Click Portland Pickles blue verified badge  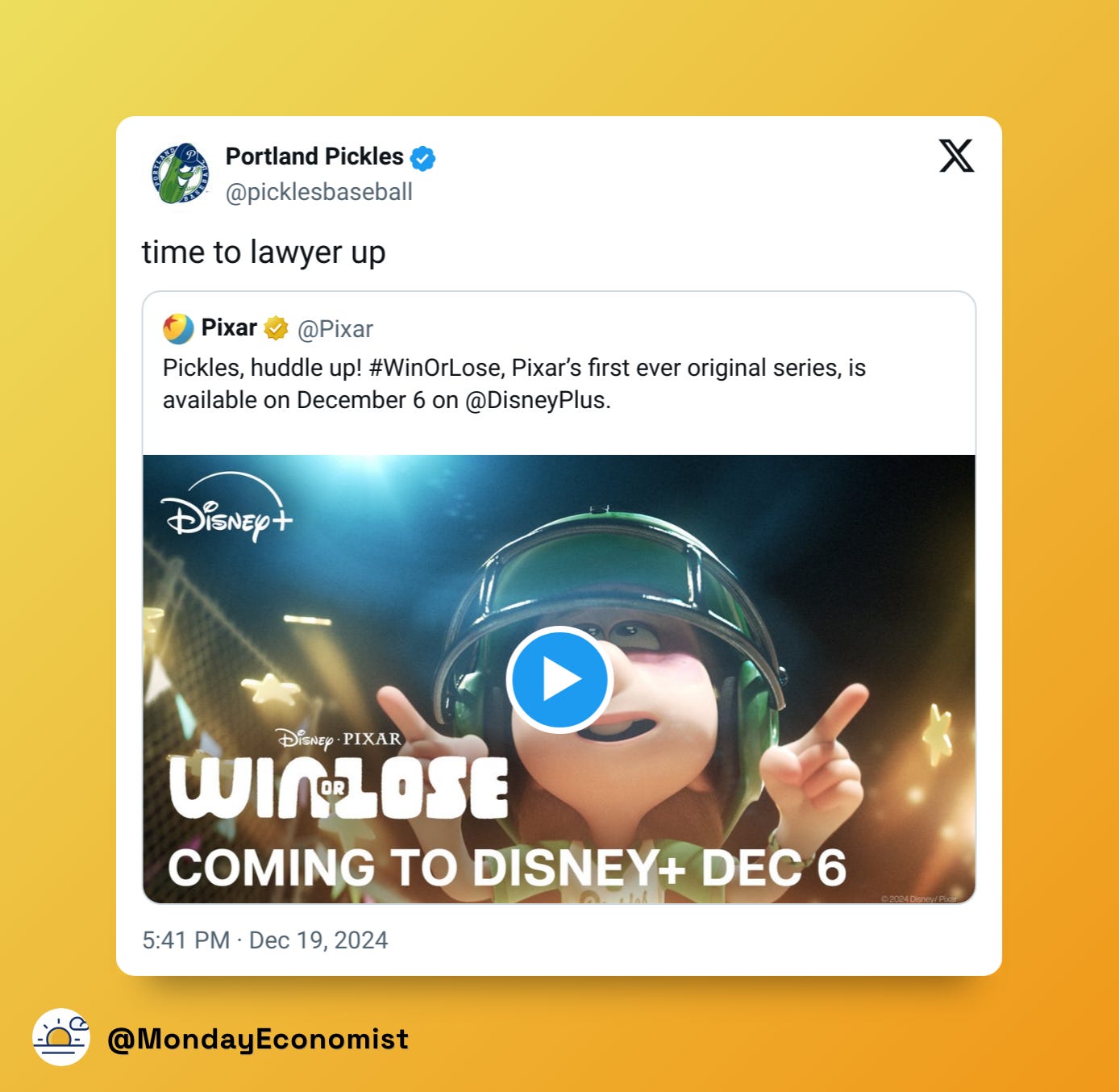(x=422, y=158)
